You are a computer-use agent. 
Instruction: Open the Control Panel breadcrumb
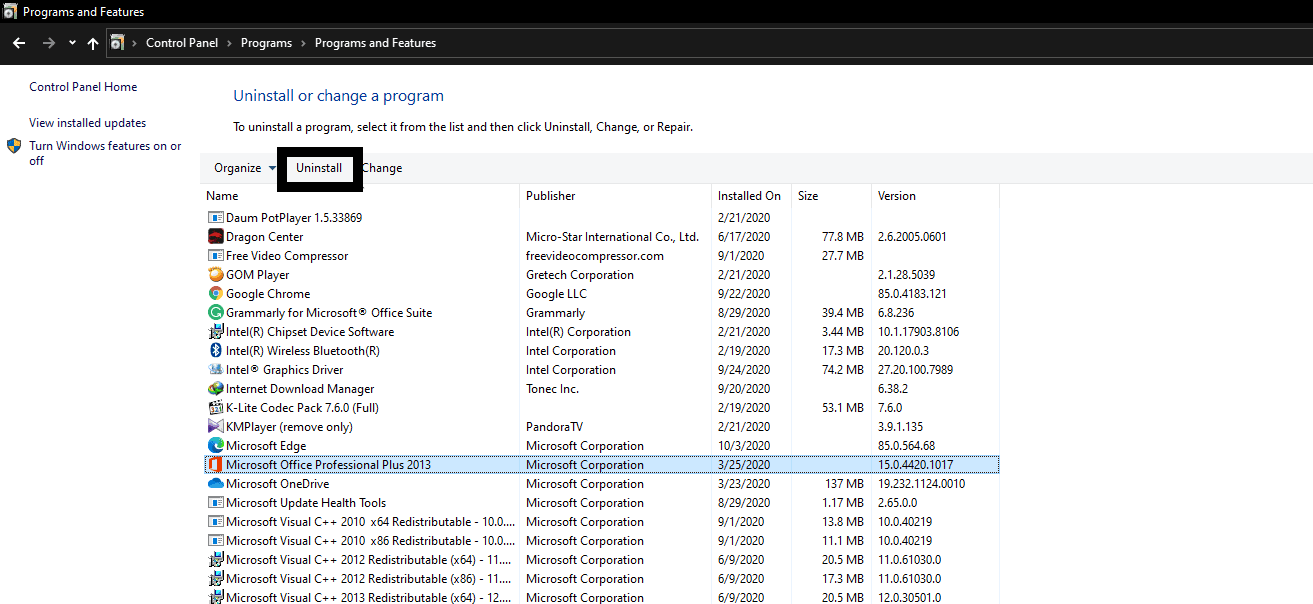(x=184, y=43)
